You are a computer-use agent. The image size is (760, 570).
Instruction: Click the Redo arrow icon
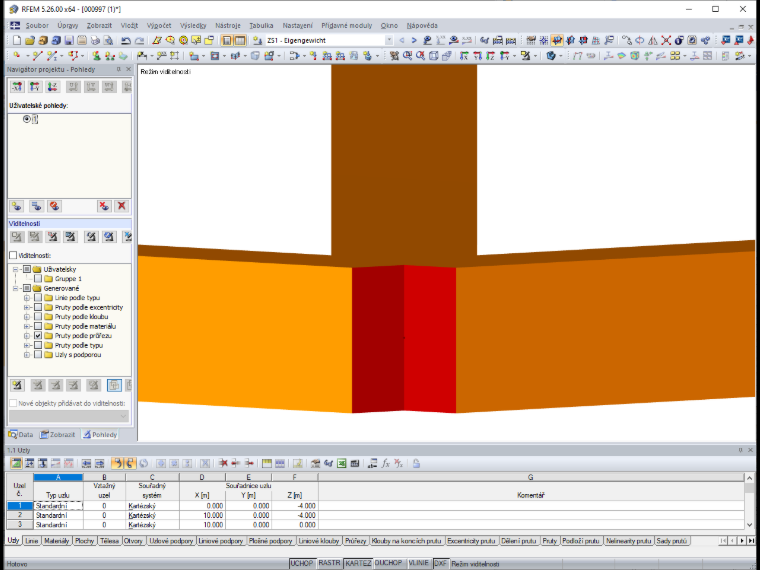tap(139, 41)
